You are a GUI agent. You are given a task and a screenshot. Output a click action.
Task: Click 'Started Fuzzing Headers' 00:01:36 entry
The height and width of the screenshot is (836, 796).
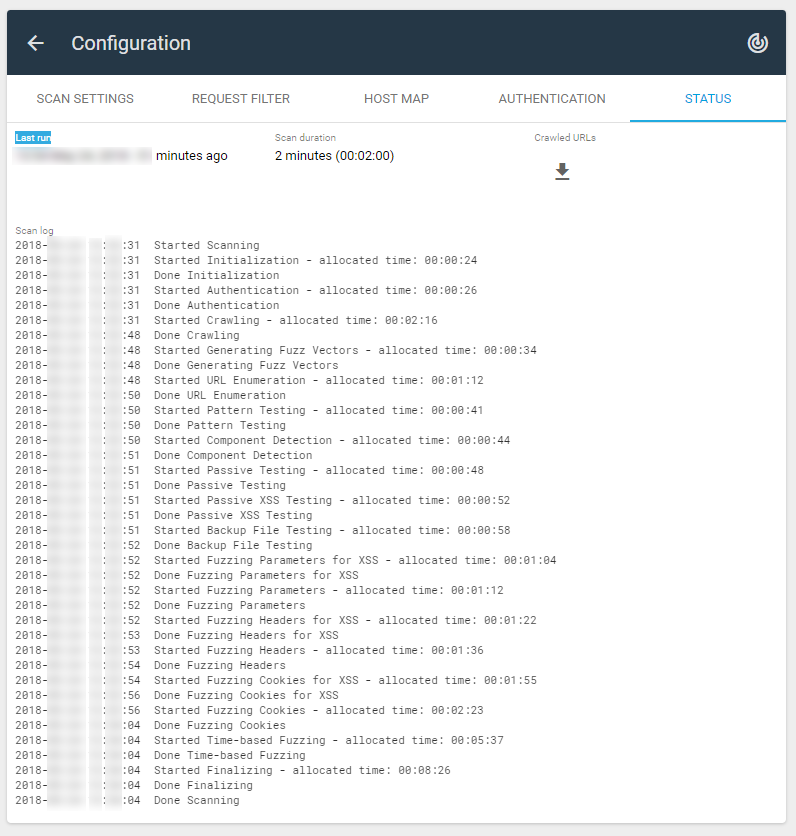[318, 650]
